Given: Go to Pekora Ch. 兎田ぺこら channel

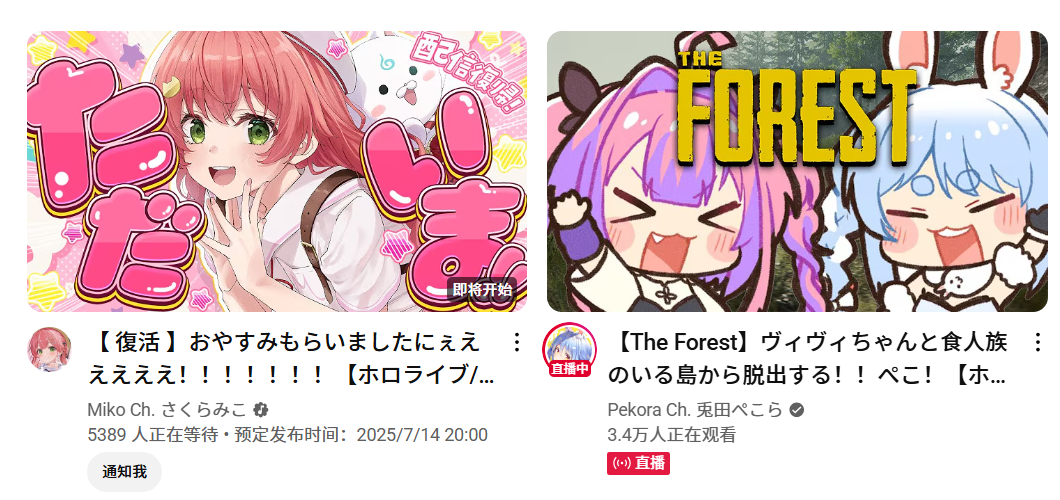Looking at the screenshot, I should [x=695, y=409].
